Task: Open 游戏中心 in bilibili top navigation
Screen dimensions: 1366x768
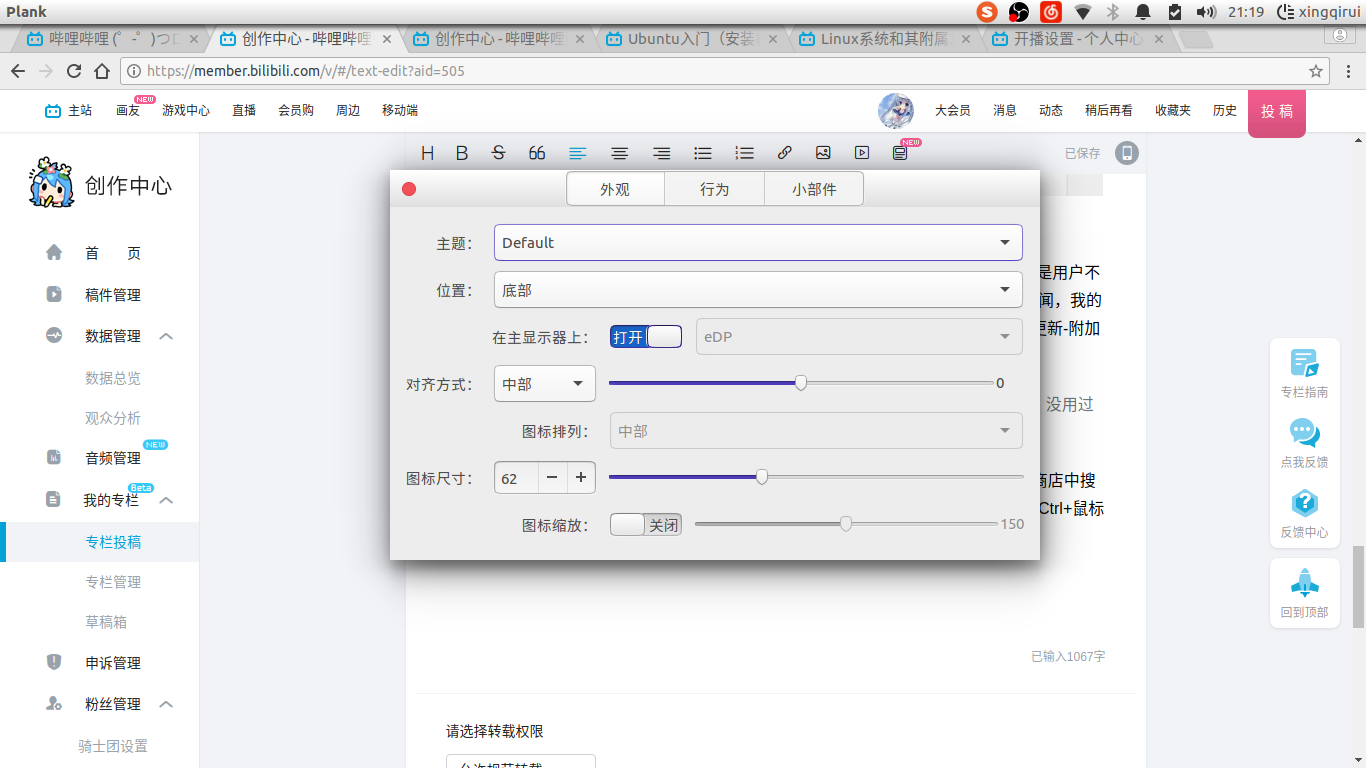Action: 186,111
